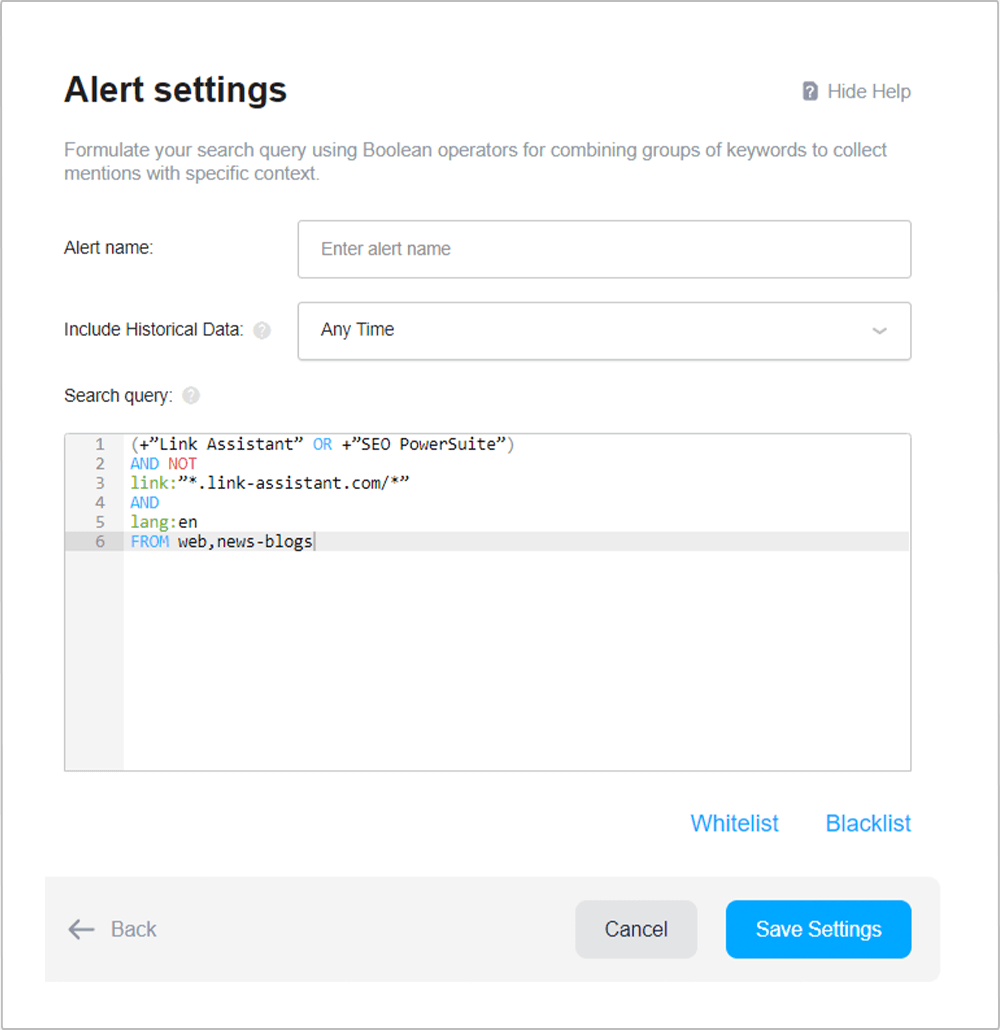Click the Hide Help question icon
This screenshot has height=1030, width=1000.
tap(810, 91)
